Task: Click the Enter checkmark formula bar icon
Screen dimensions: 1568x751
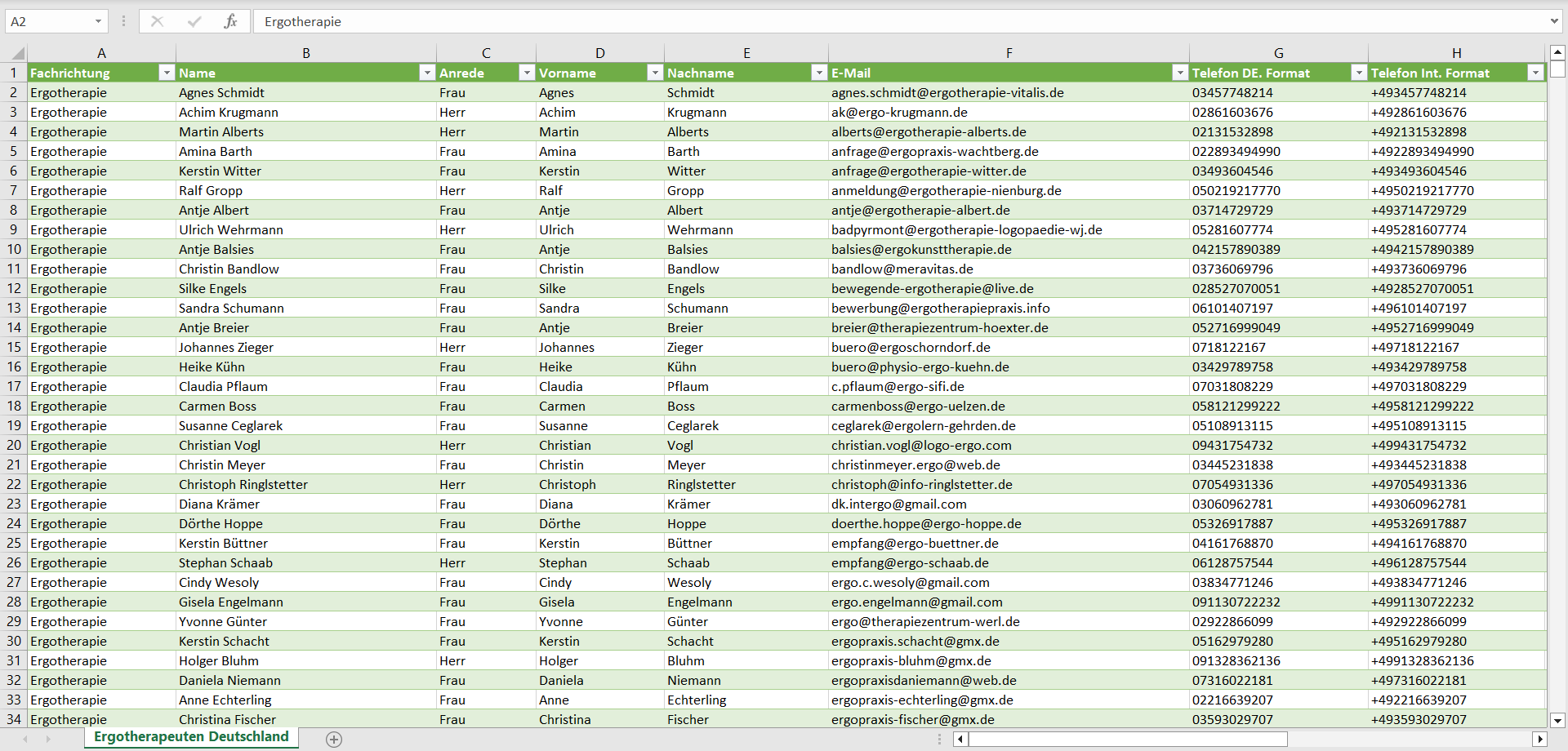Action: pos(194,21)
